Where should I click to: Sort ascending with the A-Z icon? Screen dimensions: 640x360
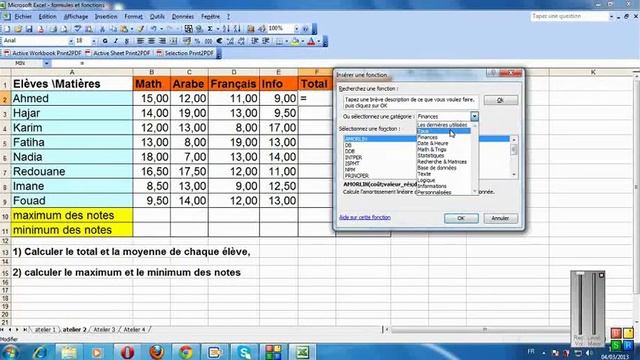click(x=227, y=29)
